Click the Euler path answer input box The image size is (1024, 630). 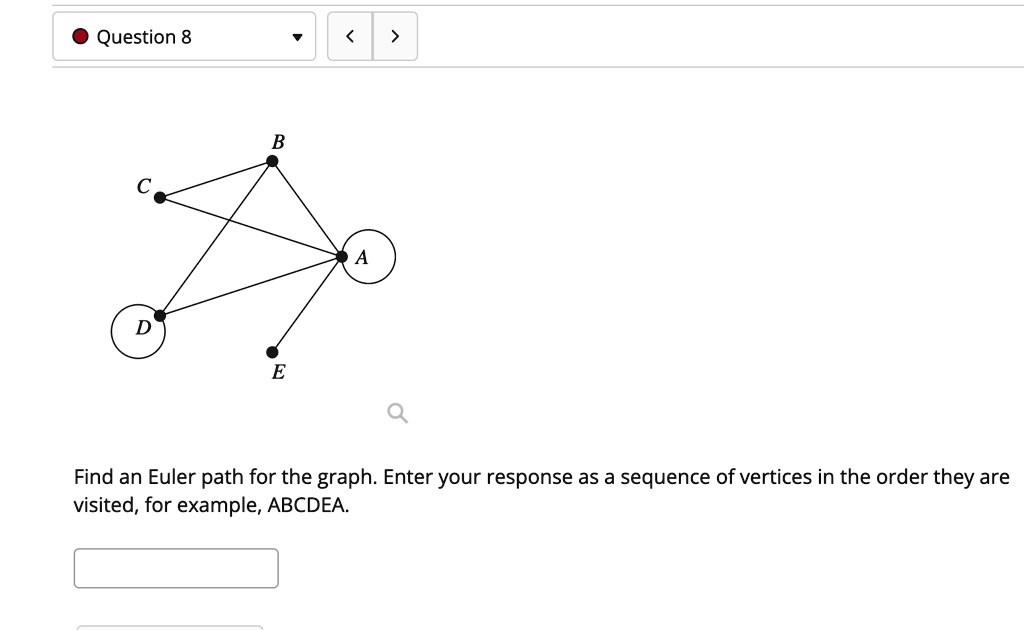176,567
